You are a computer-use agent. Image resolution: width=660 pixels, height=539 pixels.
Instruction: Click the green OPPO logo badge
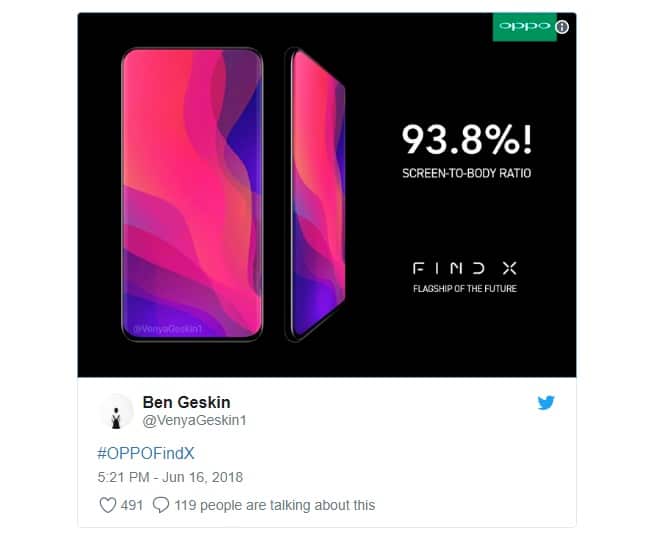click(524, 26)
